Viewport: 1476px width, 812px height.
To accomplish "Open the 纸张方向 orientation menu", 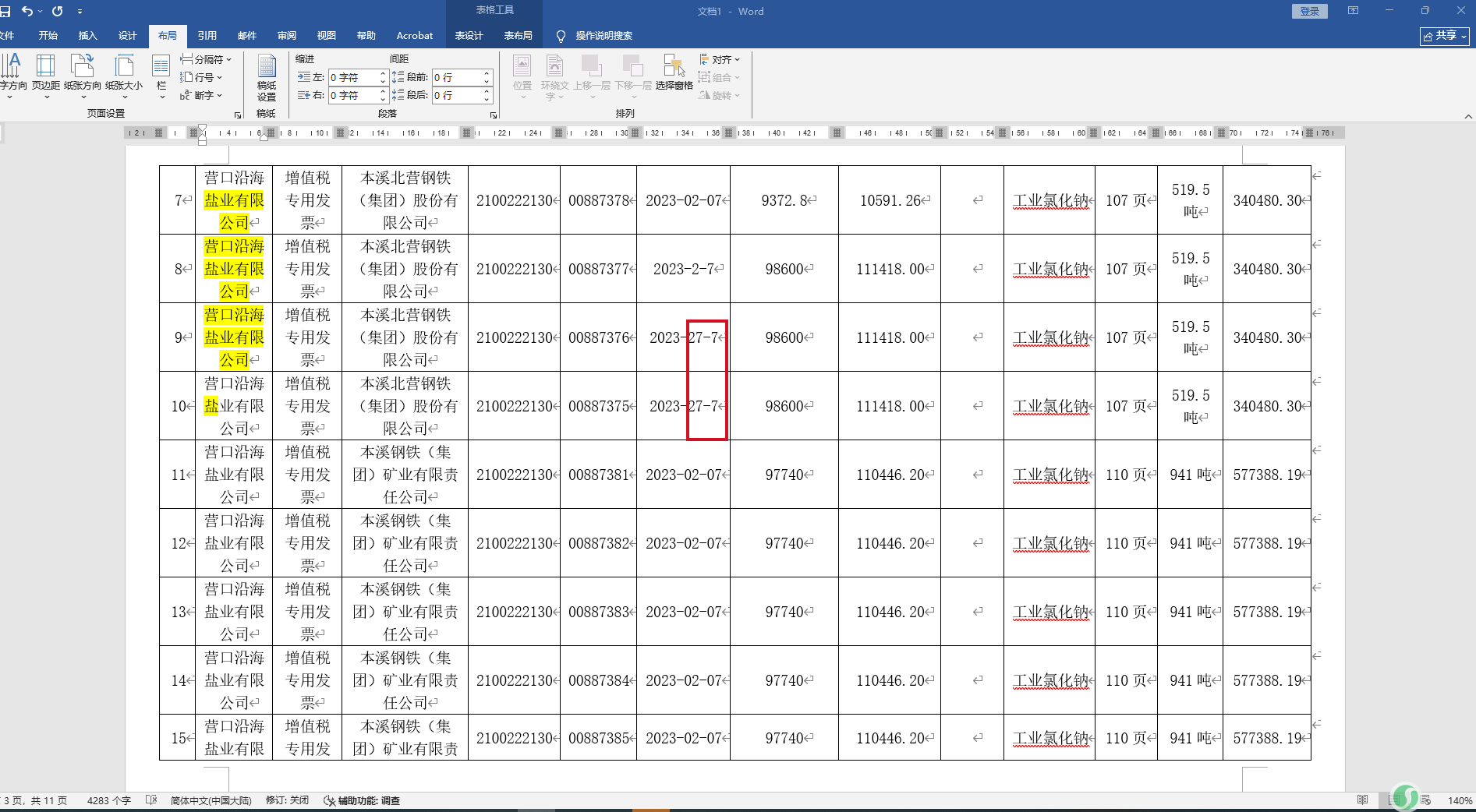I will click(x=83, y=76).
